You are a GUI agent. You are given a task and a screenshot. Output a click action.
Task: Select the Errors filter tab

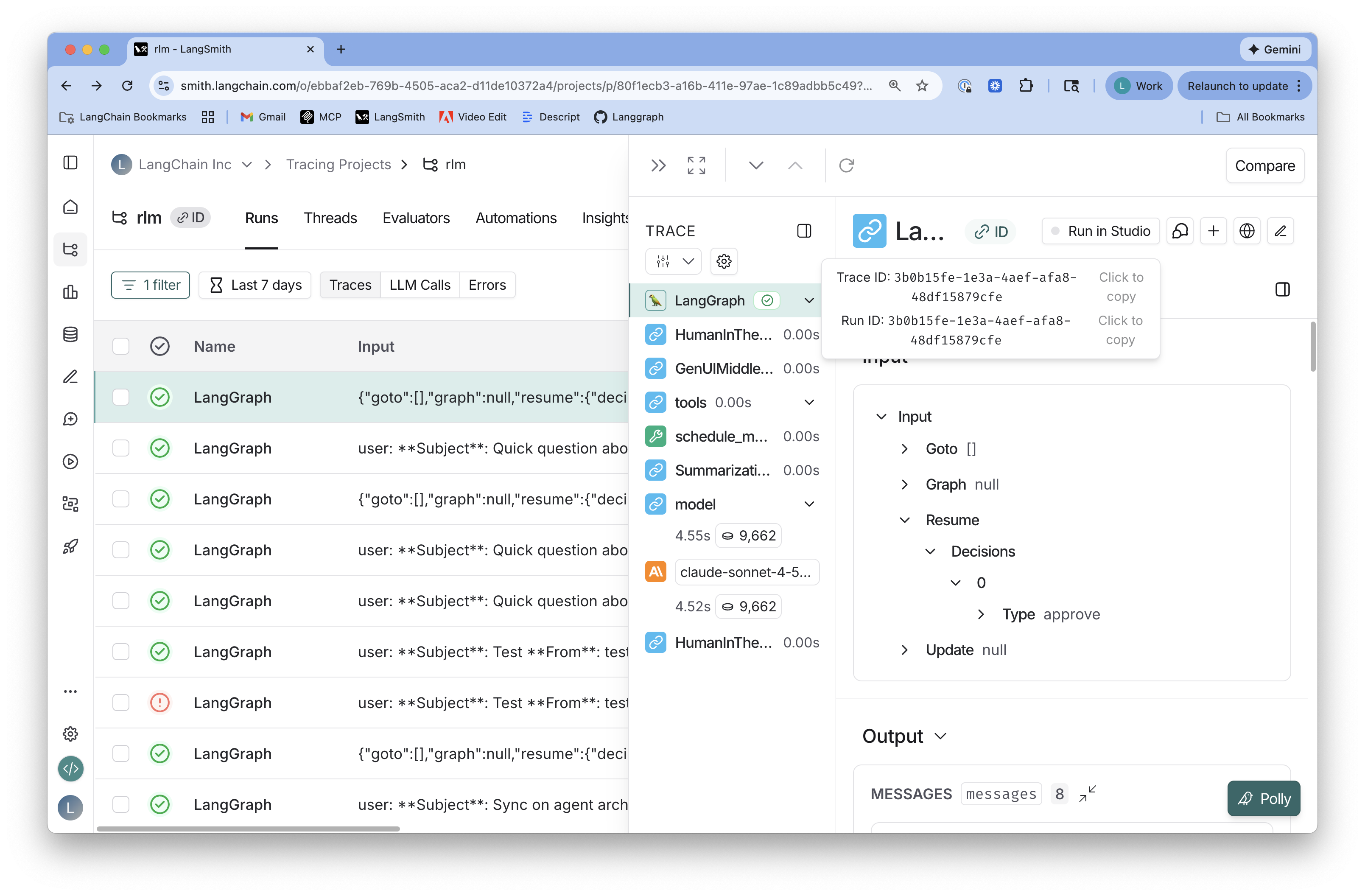487,285
